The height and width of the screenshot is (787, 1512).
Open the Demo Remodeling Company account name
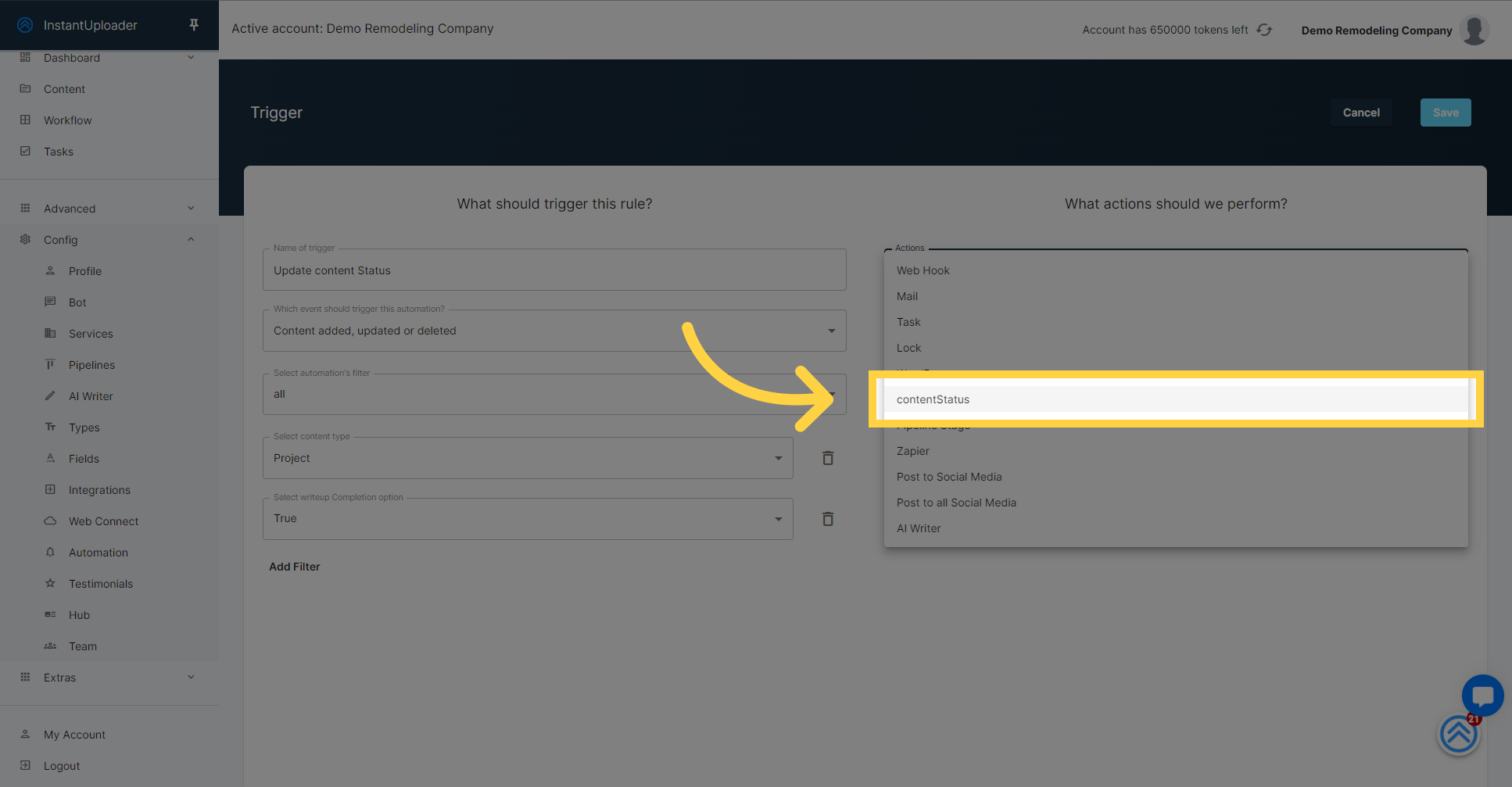pos(1376,30)
